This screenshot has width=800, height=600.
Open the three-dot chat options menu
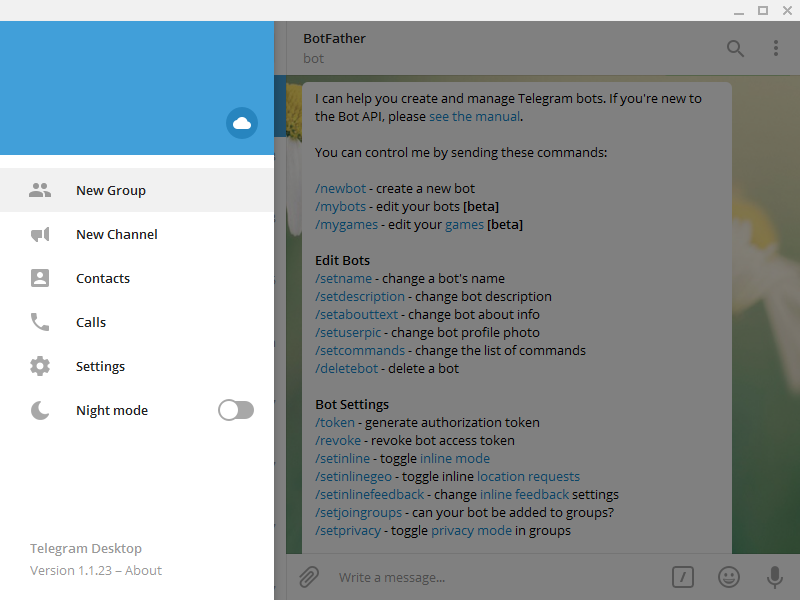pos(776,48)
